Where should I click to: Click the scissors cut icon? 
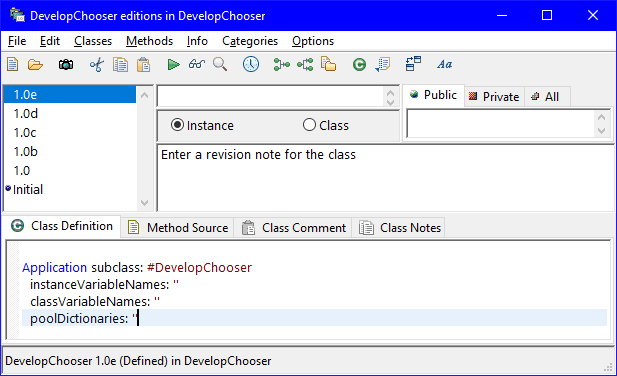(97, 65)
